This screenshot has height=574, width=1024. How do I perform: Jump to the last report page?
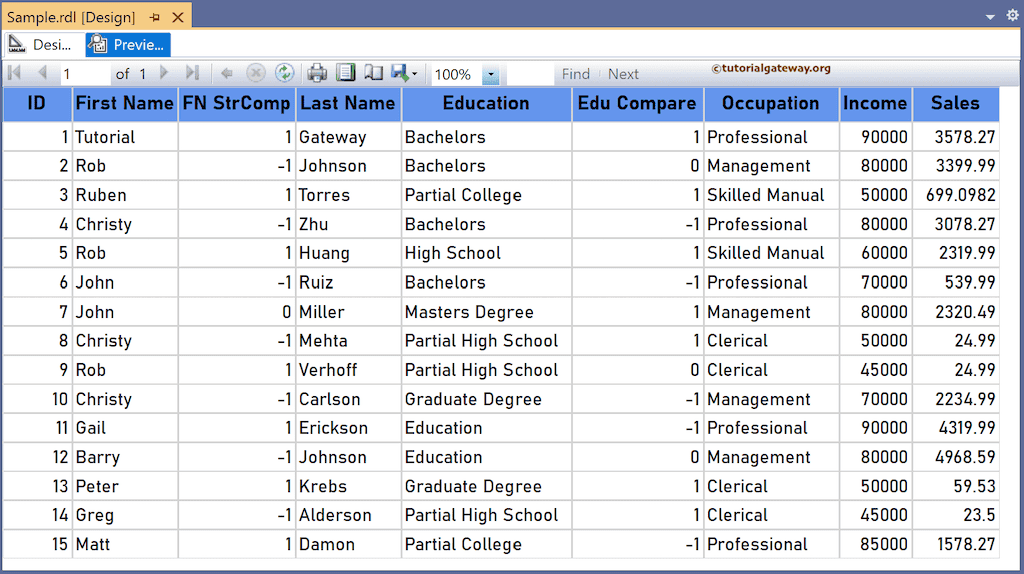coord(192,73)
